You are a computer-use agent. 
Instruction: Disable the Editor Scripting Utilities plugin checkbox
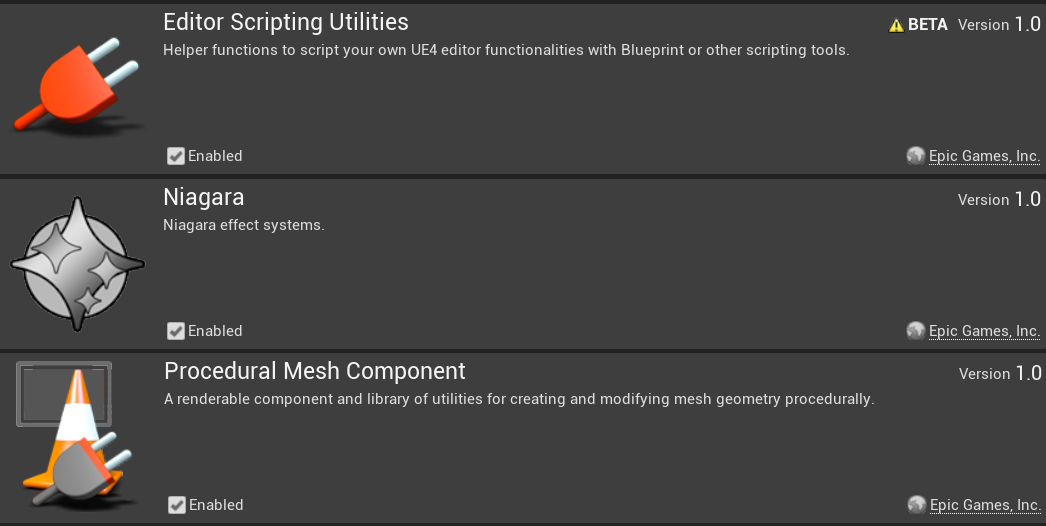pyautogui.click(x=175, y=156)
